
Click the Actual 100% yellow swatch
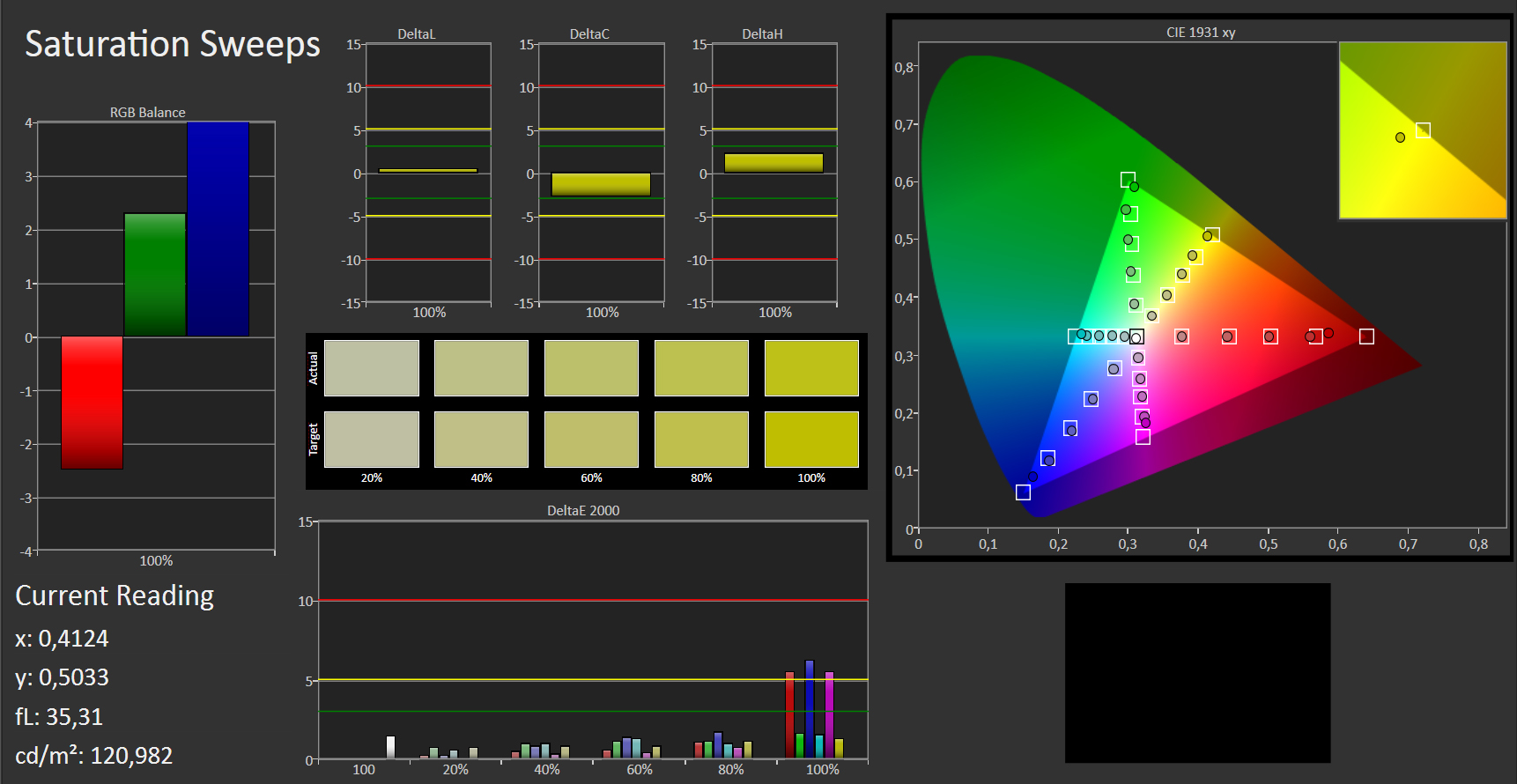[x=811, y=368]
